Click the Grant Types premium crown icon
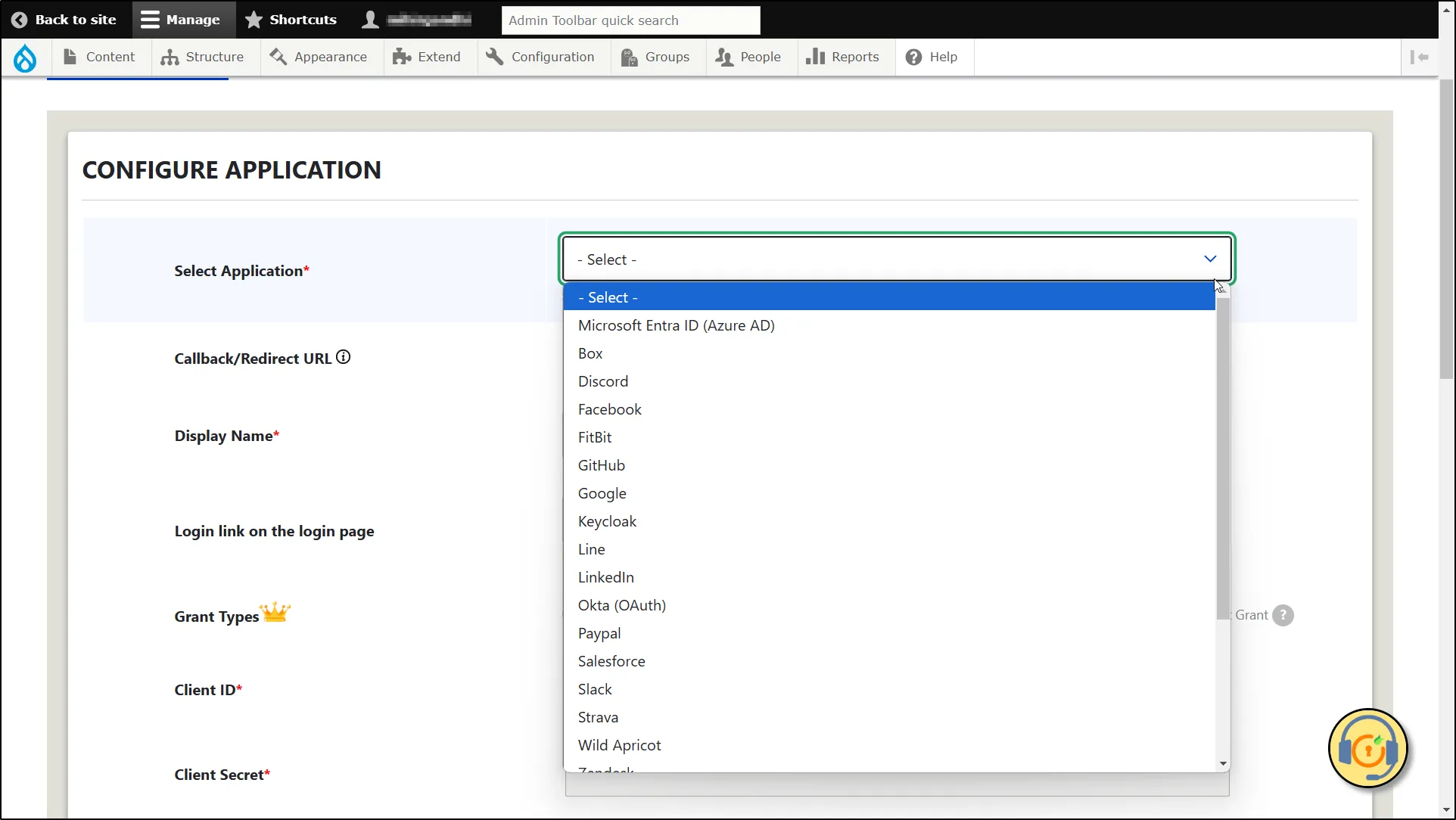The image size is (1456, 820). [x=275, y=611]
